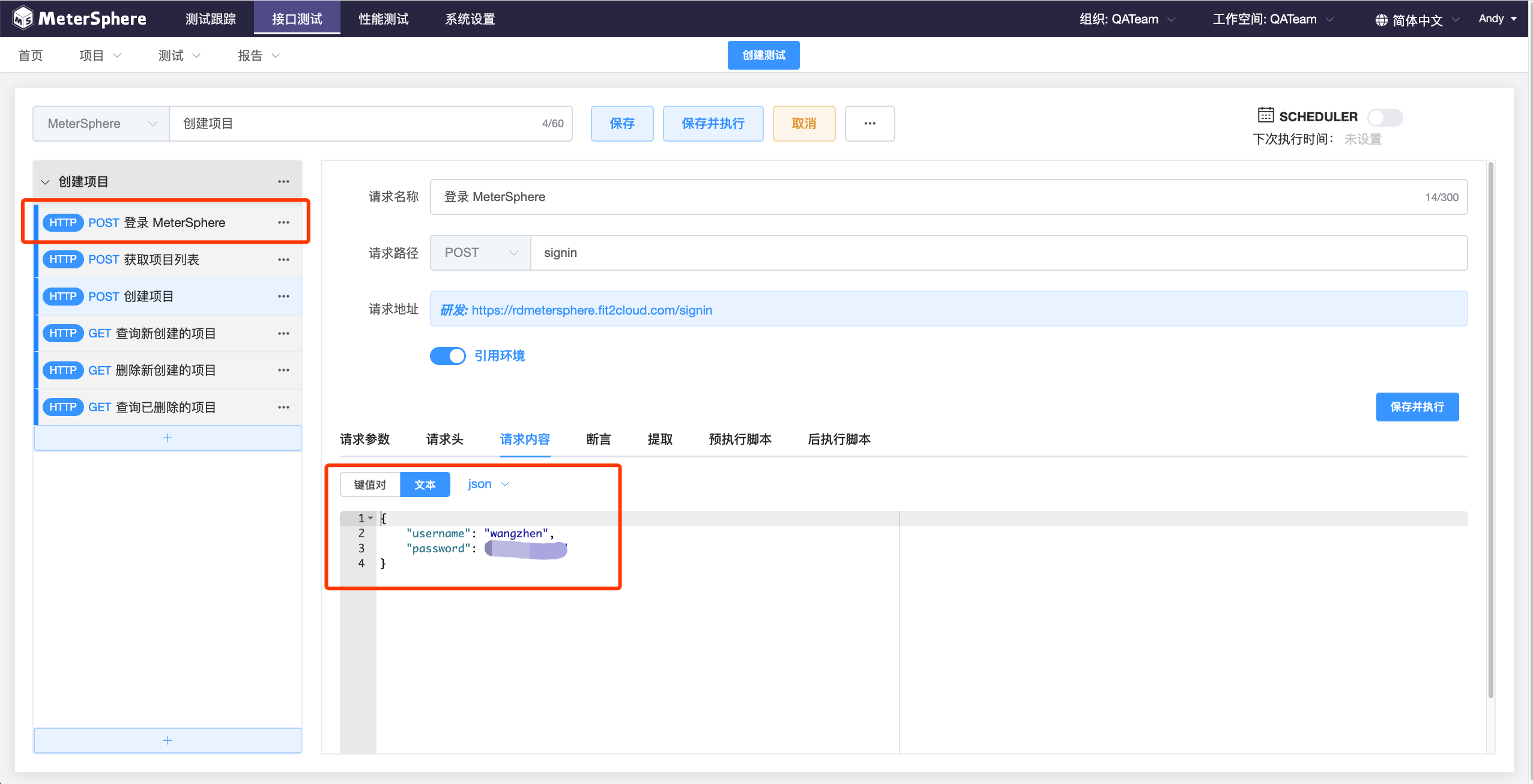Image resolution: width=1533 pixels, height=784 pixels.
Task: Click the blue 创建测试 button
Action: click(x=763, y=55)
